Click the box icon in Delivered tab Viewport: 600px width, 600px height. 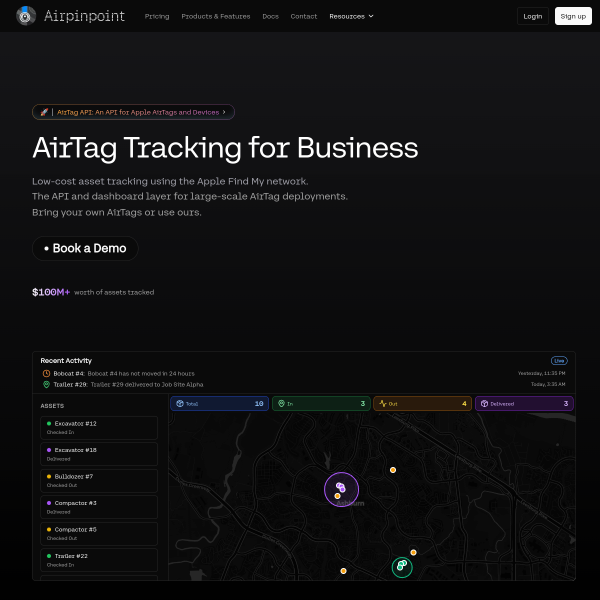tap(484, 404)
